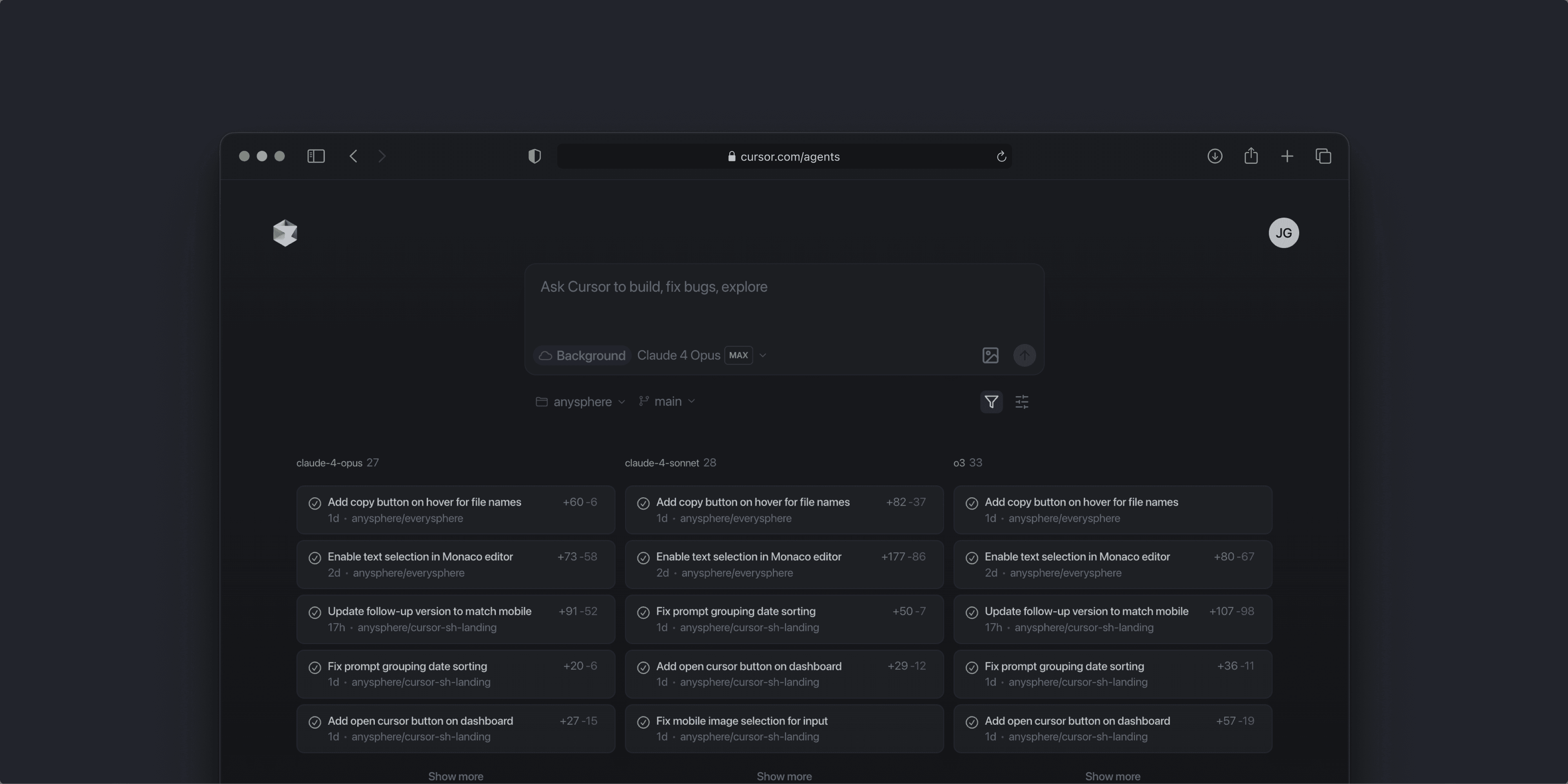This screenshot has width=1568, height=784.
Task: Toggle the Background agent mode
Action: (582, 356)
